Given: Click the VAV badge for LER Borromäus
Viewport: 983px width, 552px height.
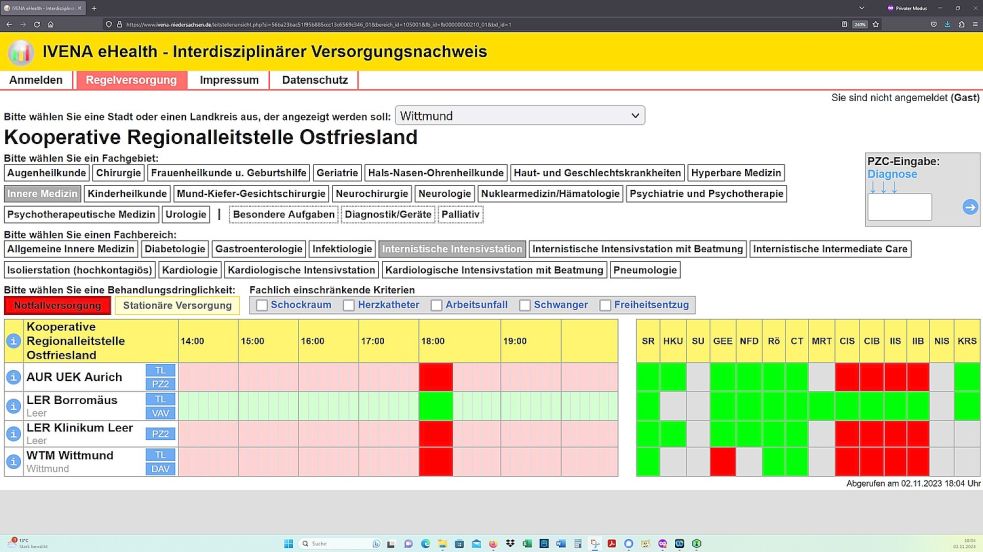Looking at the screenshot, I should [x=160, y=413].
